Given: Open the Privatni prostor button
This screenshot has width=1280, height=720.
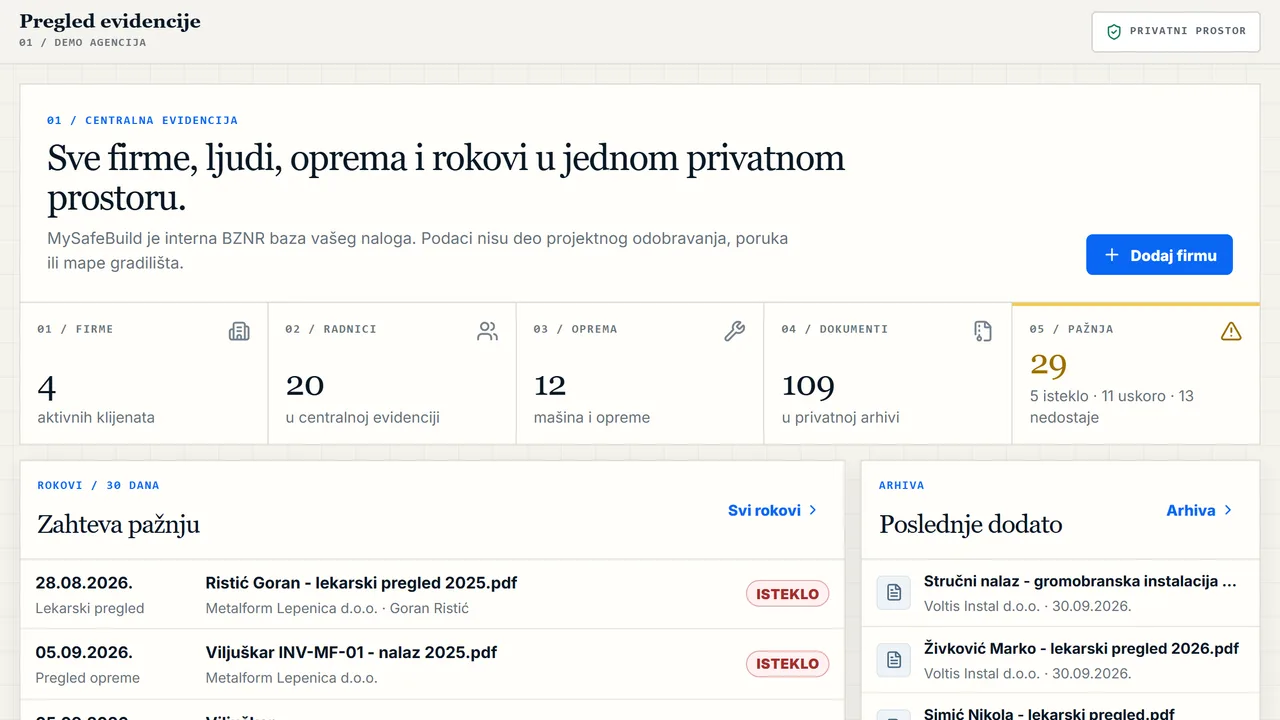Looking at the screenshot, I should click(1175, 32).
